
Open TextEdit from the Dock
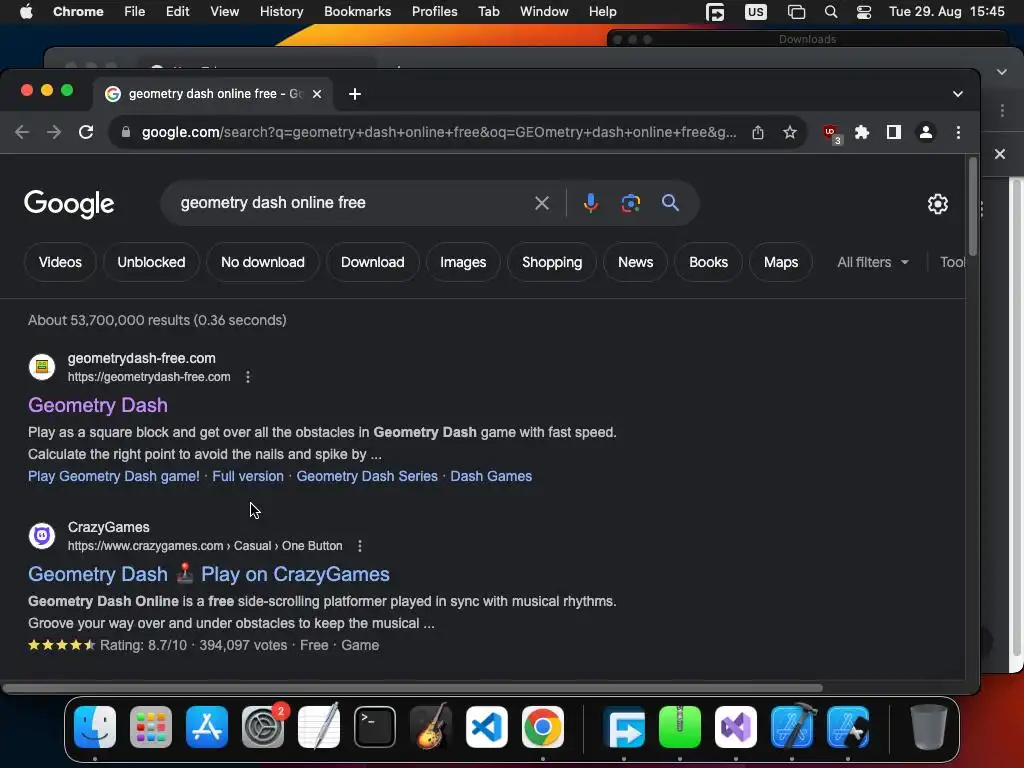(319, 727)
